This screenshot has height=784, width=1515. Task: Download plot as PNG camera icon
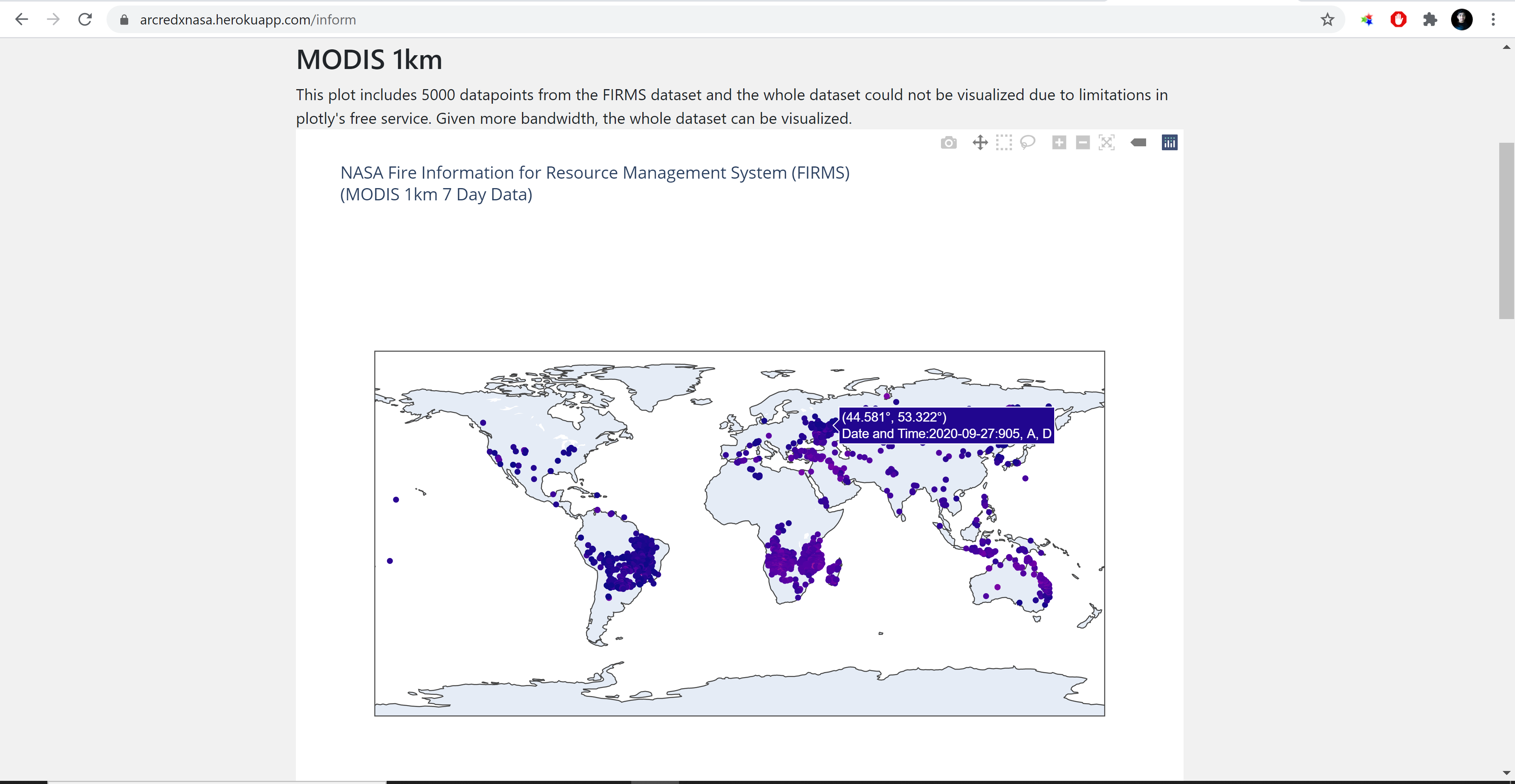point(948,143)
